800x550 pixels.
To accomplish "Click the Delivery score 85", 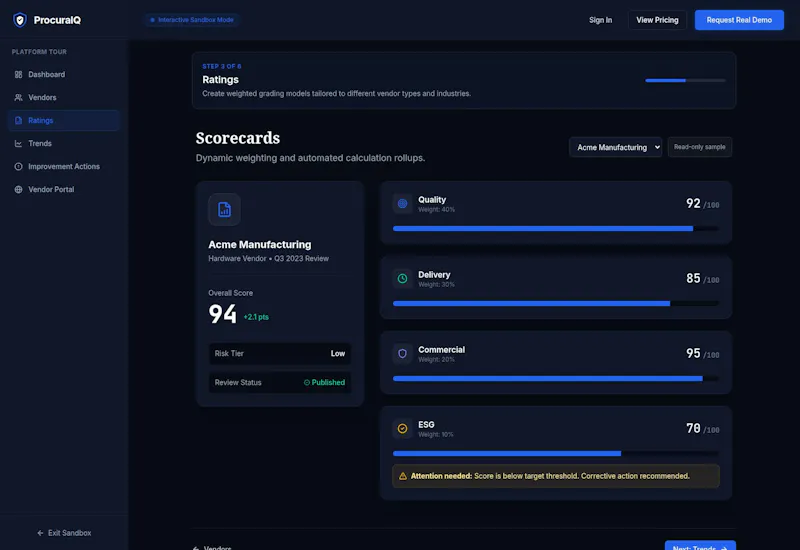I will [x=693, y=279].
